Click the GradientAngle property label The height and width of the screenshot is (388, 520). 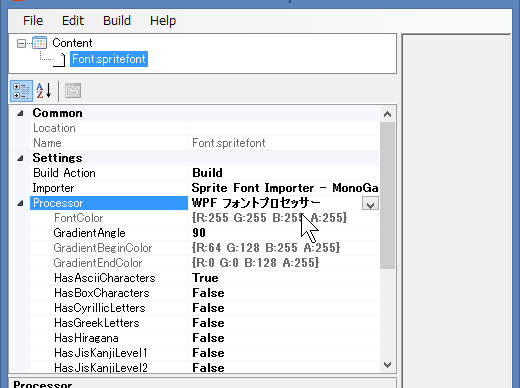pyautogui.click(x=89, y=233)
